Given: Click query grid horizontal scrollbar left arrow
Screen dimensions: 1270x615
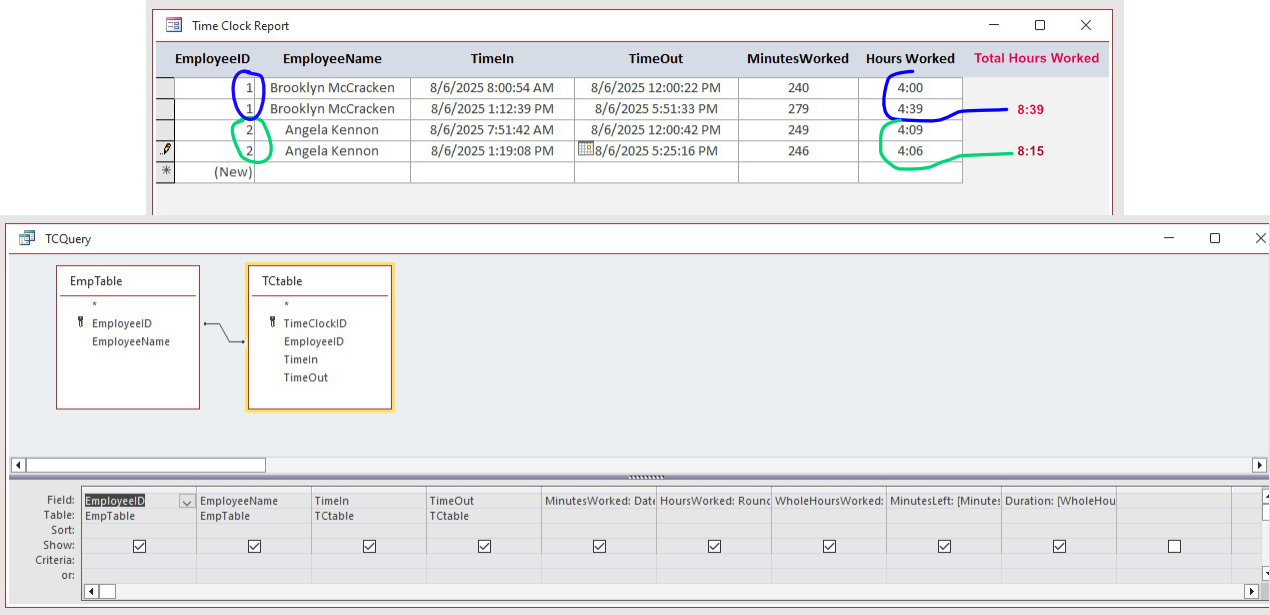Looking at the screenshot, I should coord(91,591).
